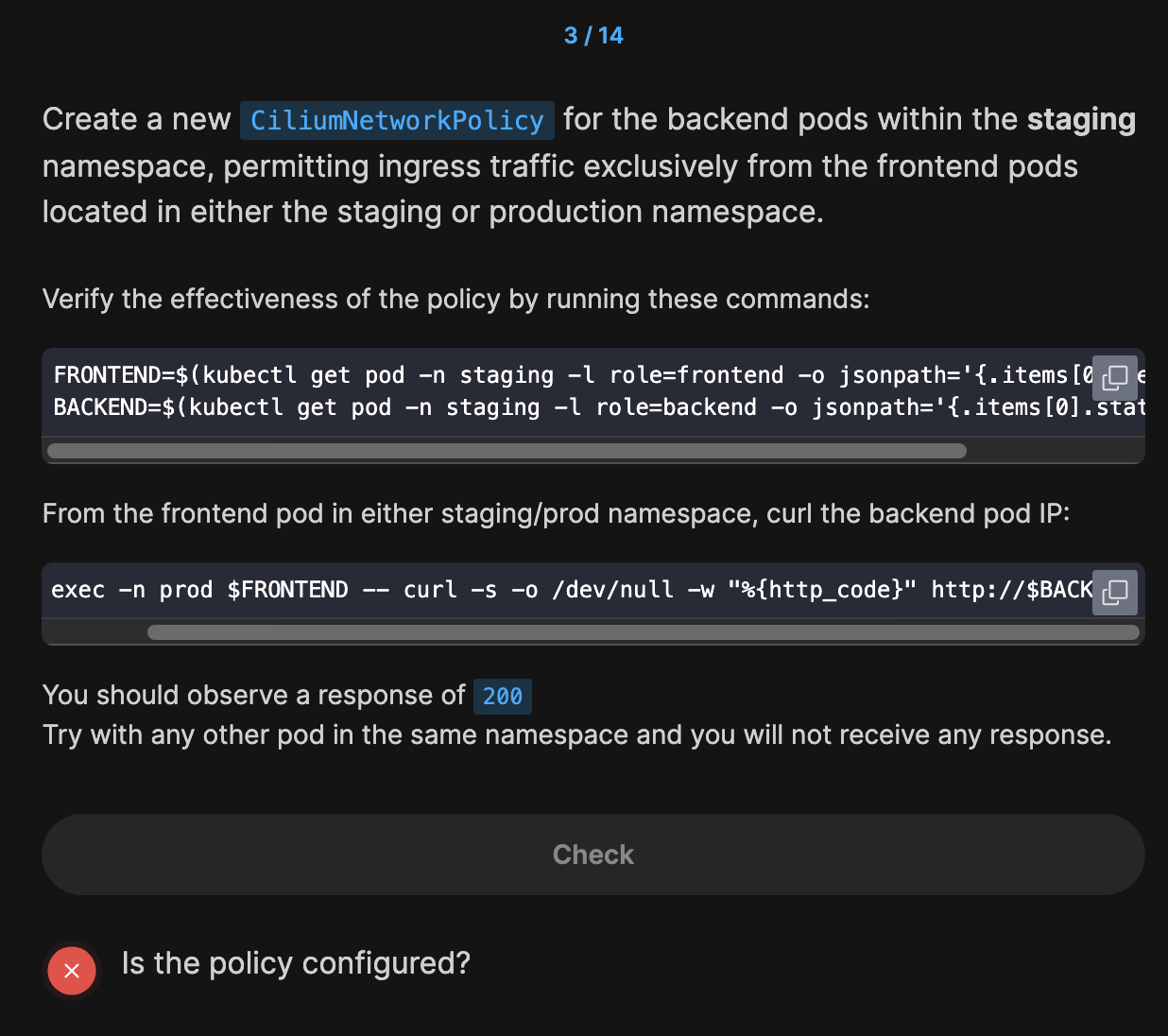
Task: Click the CiliumNetworkPolicy code tag
Action: [x=397, y=121]
